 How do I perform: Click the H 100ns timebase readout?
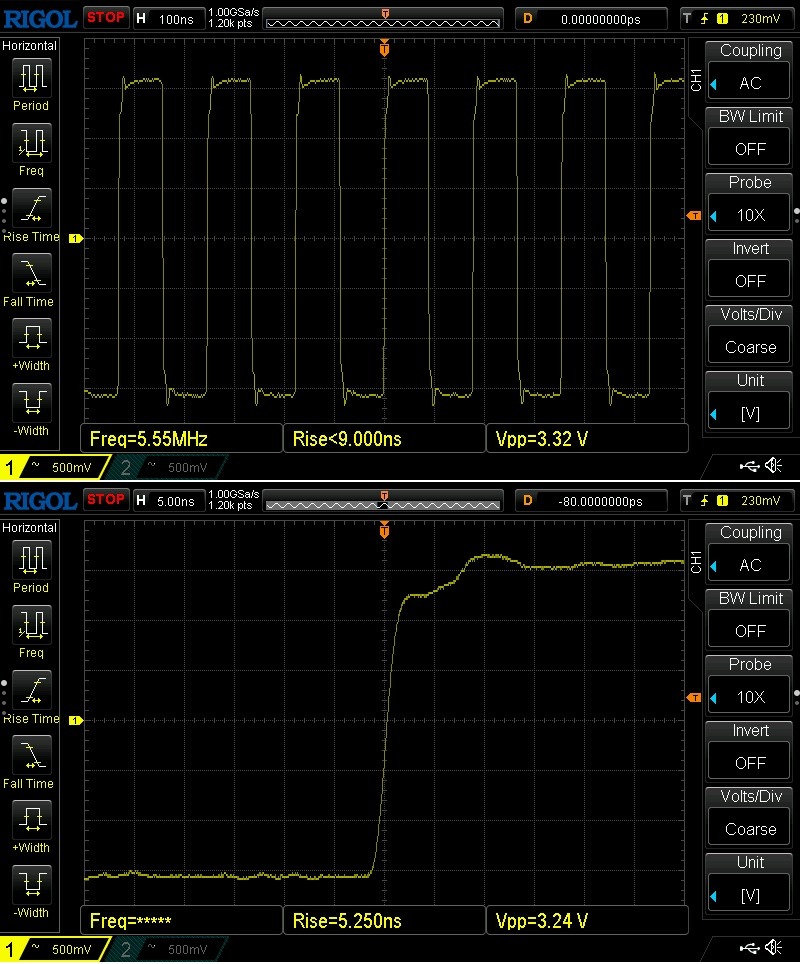pos(168,18)
